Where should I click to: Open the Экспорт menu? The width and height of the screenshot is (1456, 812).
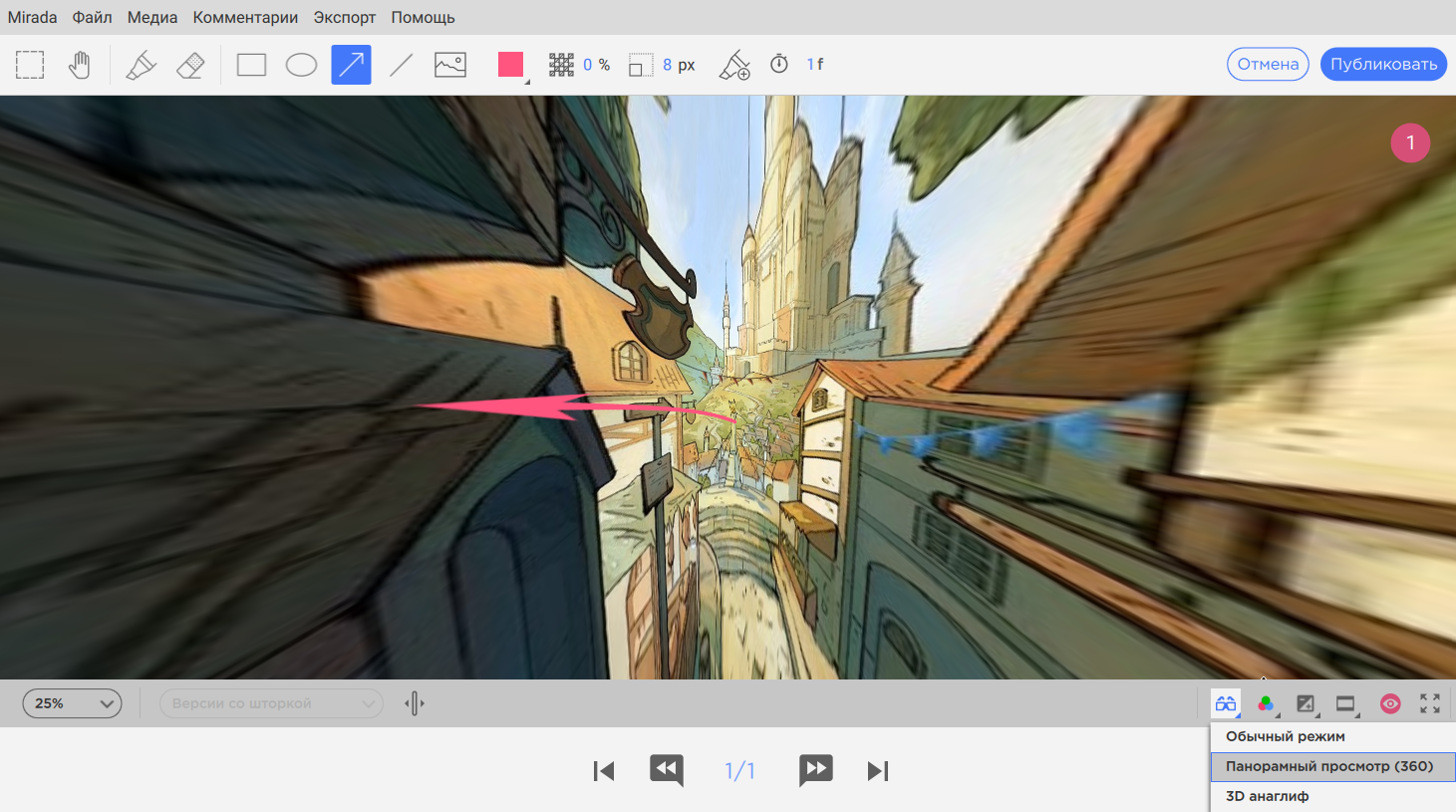345,17
